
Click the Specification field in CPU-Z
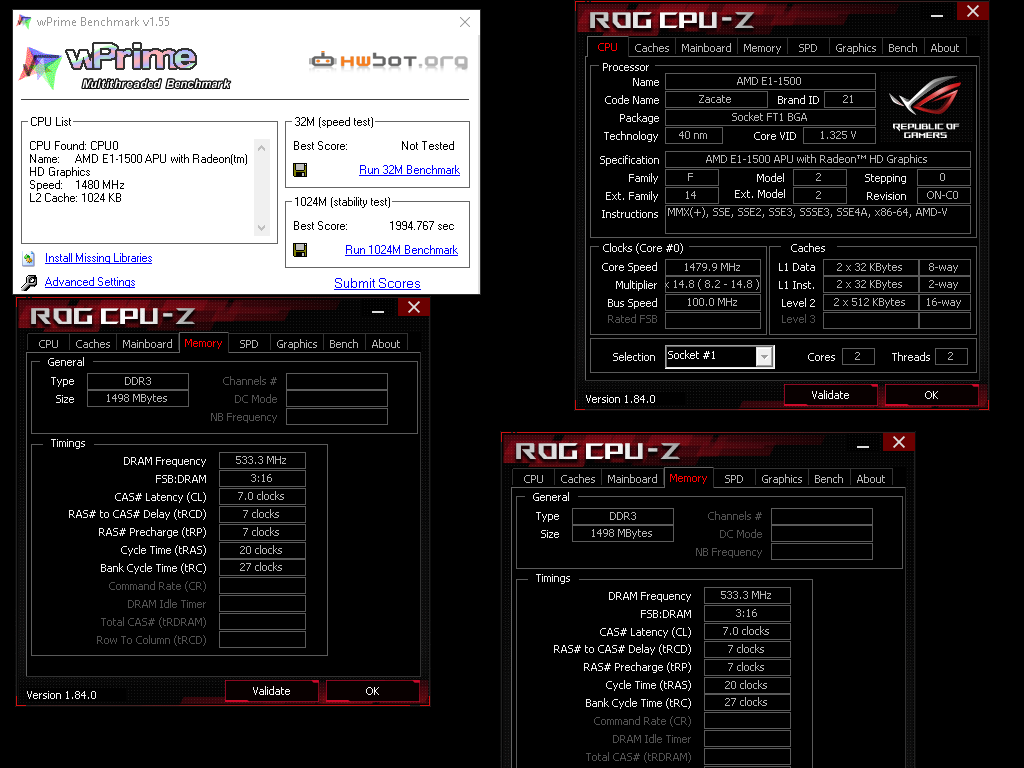818,159
